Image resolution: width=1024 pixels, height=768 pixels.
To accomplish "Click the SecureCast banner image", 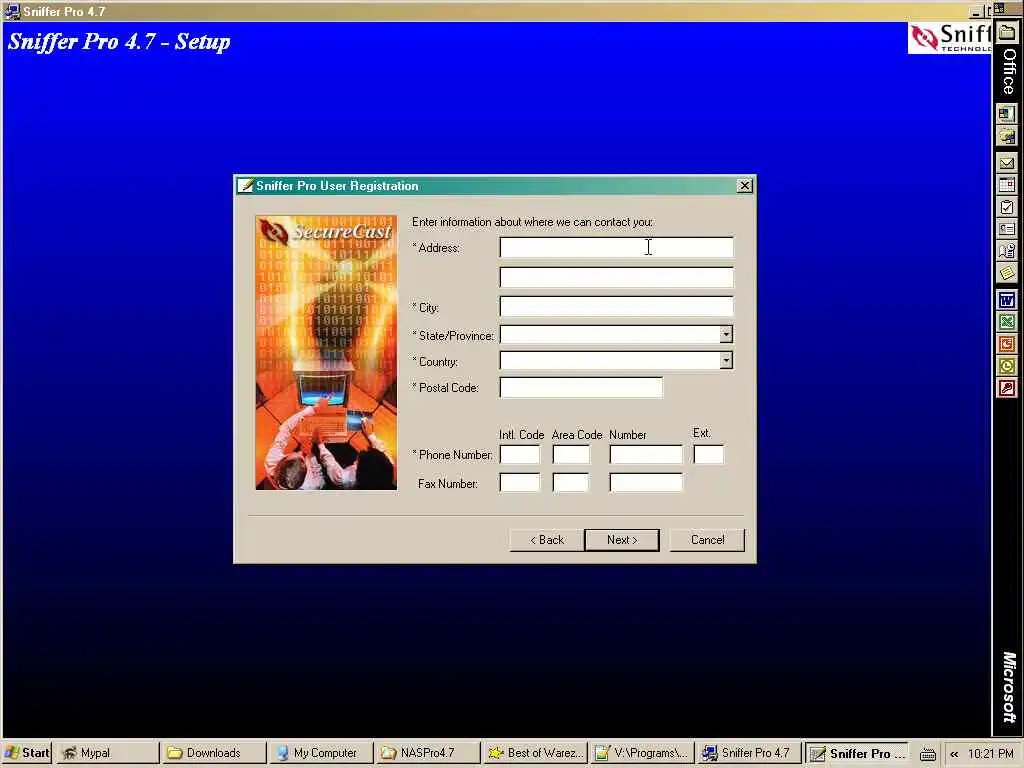I will tap(326, 353).
